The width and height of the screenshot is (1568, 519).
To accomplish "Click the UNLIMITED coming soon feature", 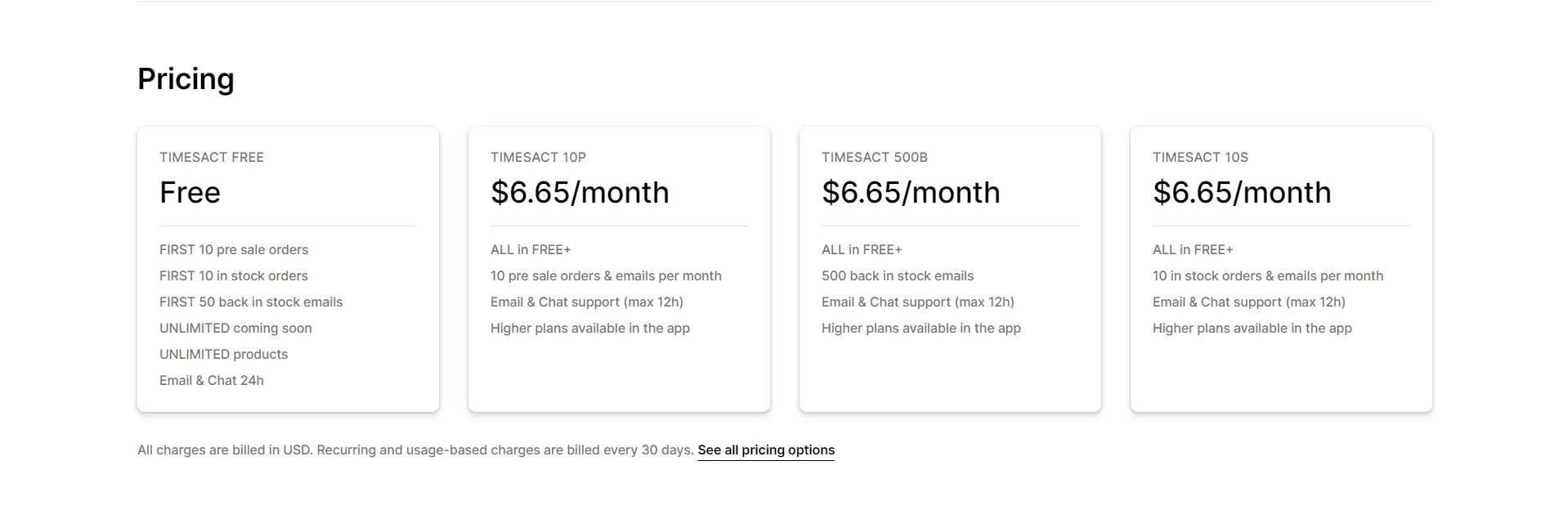I will [x=235, y=329].
